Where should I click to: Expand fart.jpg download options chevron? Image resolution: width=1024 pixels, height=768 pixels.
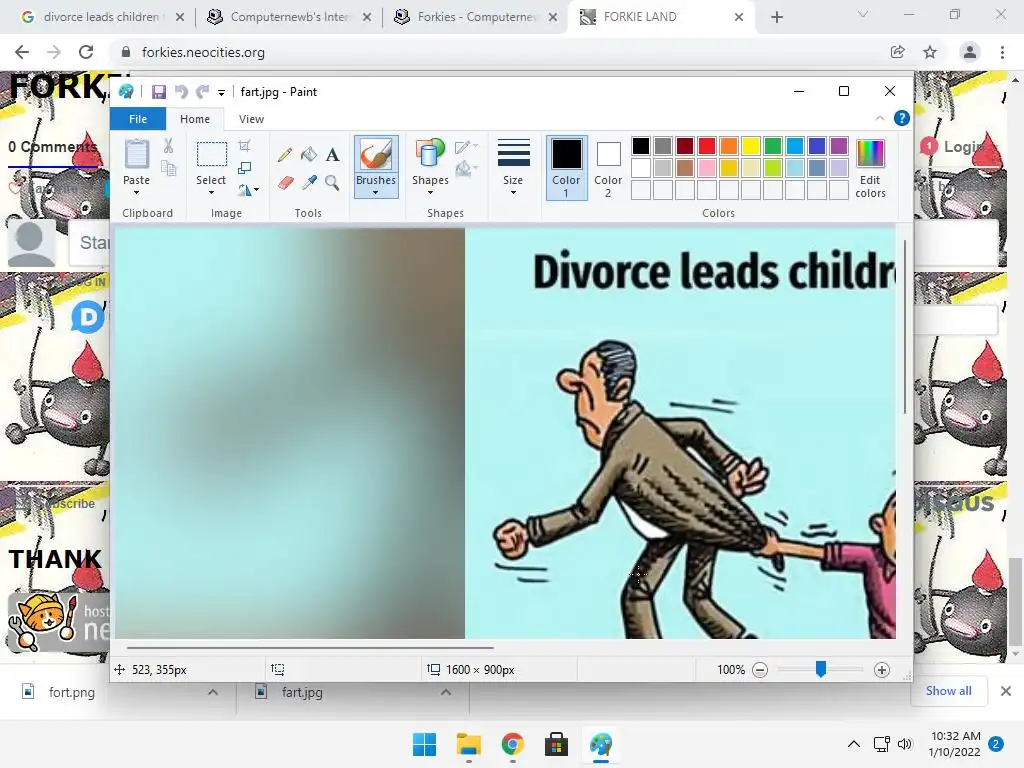tap(445, 692)
